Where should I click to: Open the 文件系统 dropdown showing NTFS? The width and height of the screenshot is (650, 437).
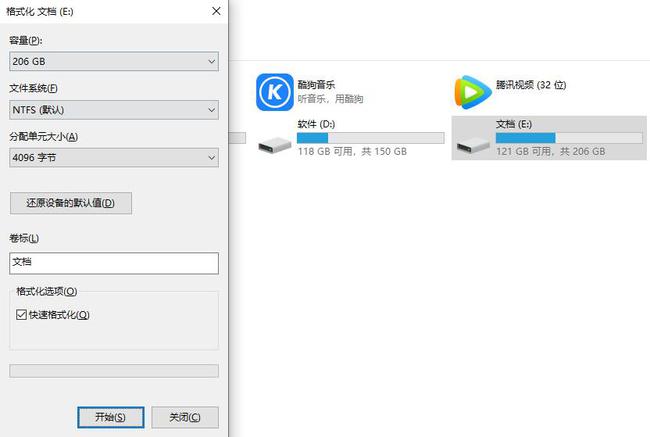[114, 110]
